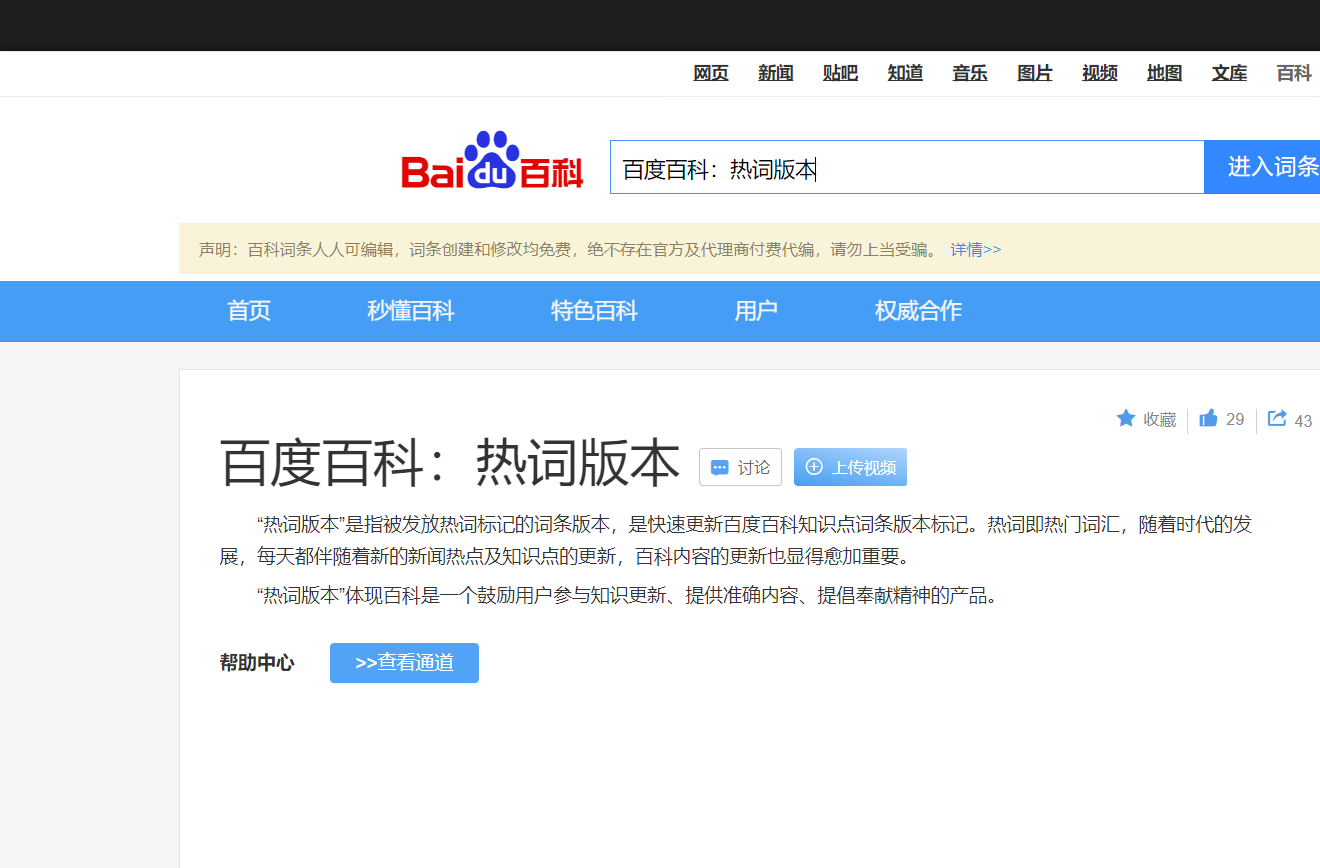Screen dimensions: 1320x868
Task: Switch to the 秒懂百科 tab
Action: (411, 311)
